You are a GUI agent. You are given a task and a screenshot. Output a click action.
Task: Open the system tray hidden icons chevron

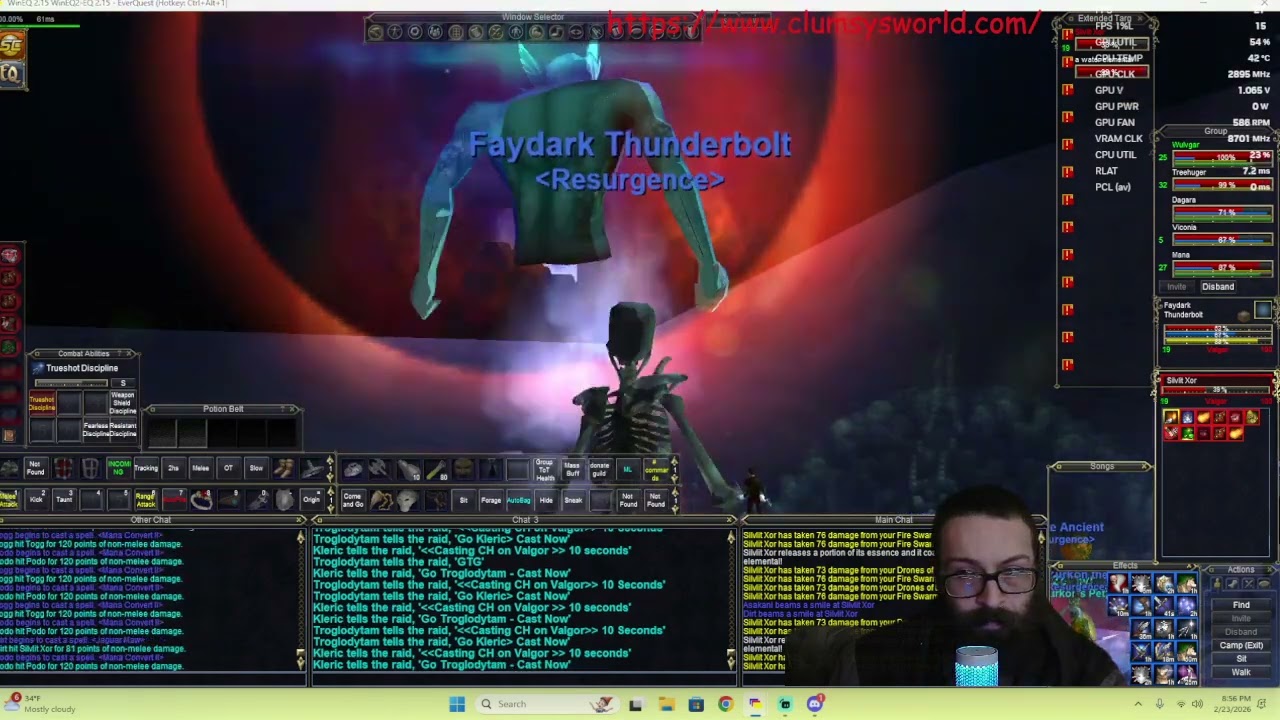1138,704
